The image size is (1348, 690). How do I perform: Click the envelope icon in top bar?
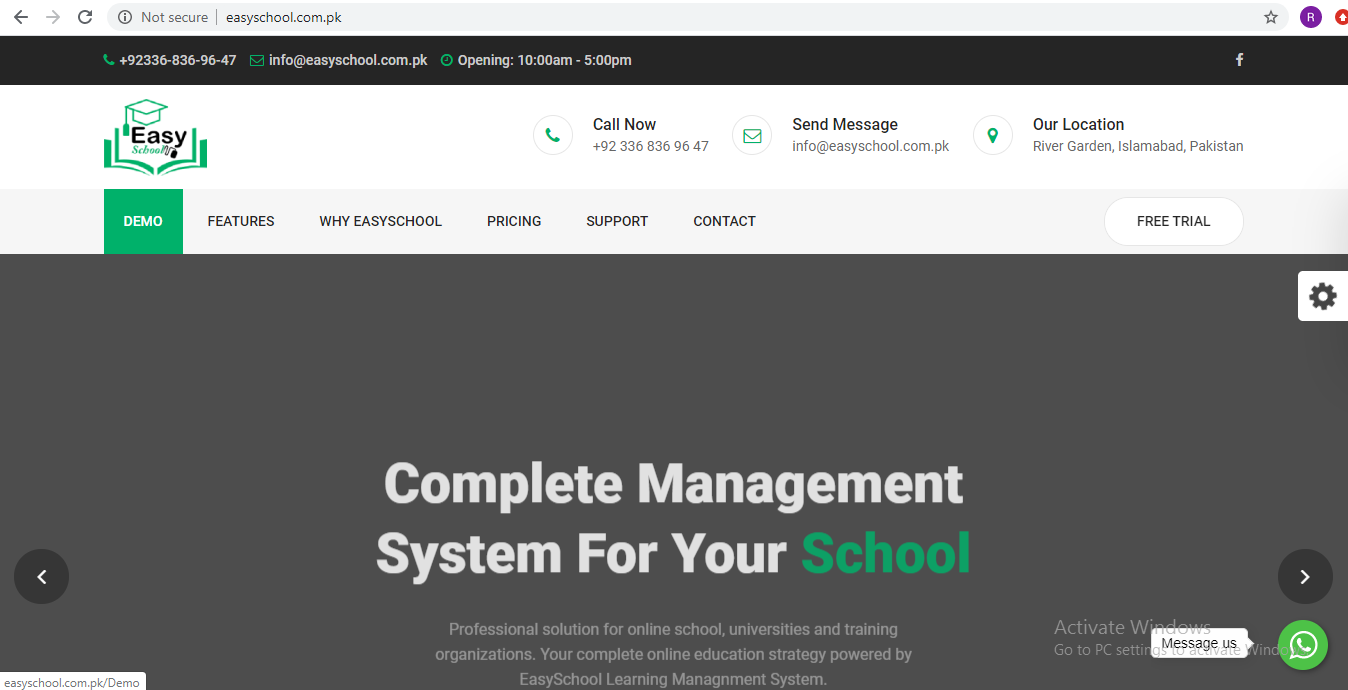pyautogui.click(x=257, y=60)
